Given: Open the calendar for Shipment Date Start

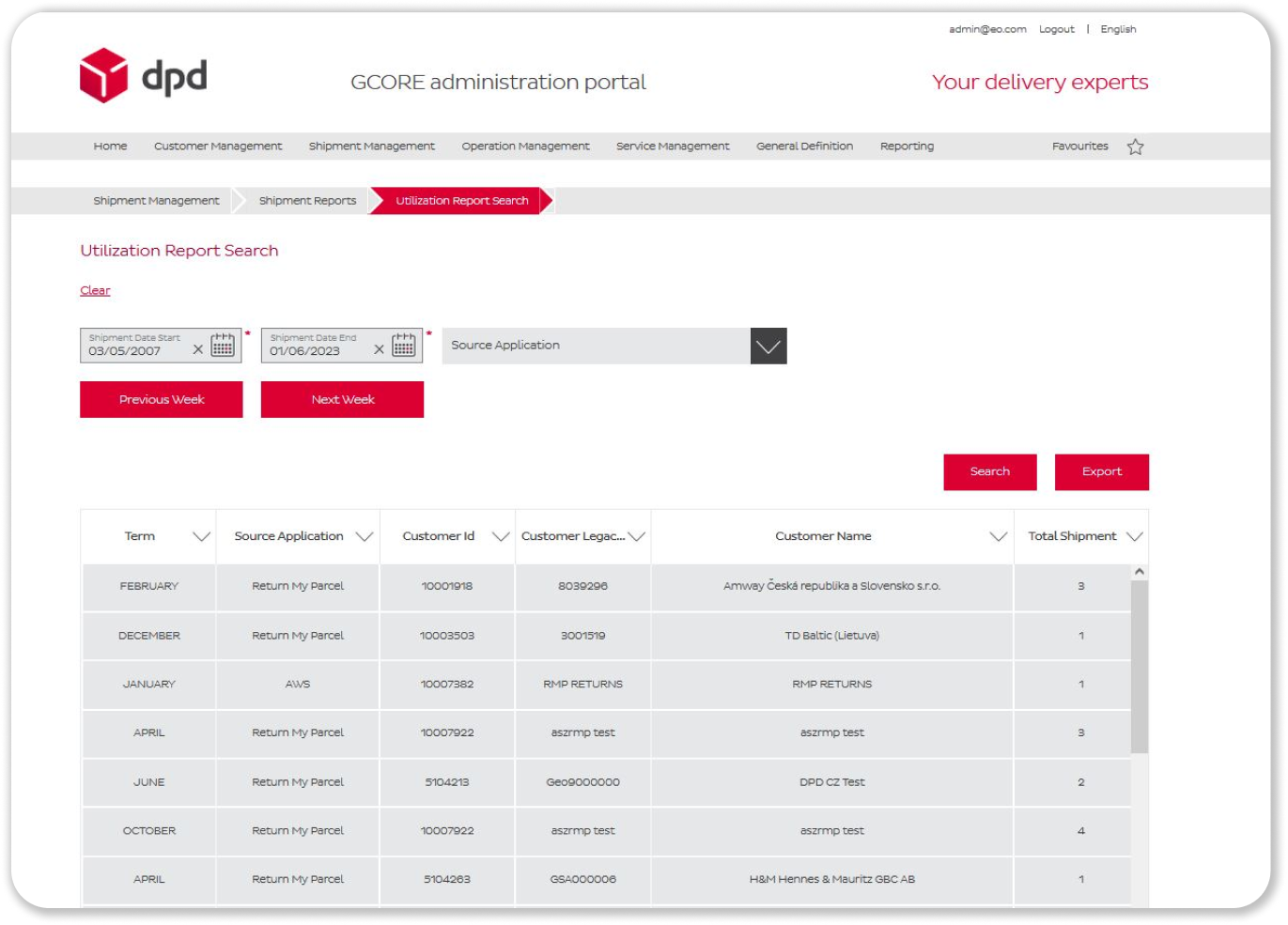Looking at the screenshot, I should [x=223, y=347].
